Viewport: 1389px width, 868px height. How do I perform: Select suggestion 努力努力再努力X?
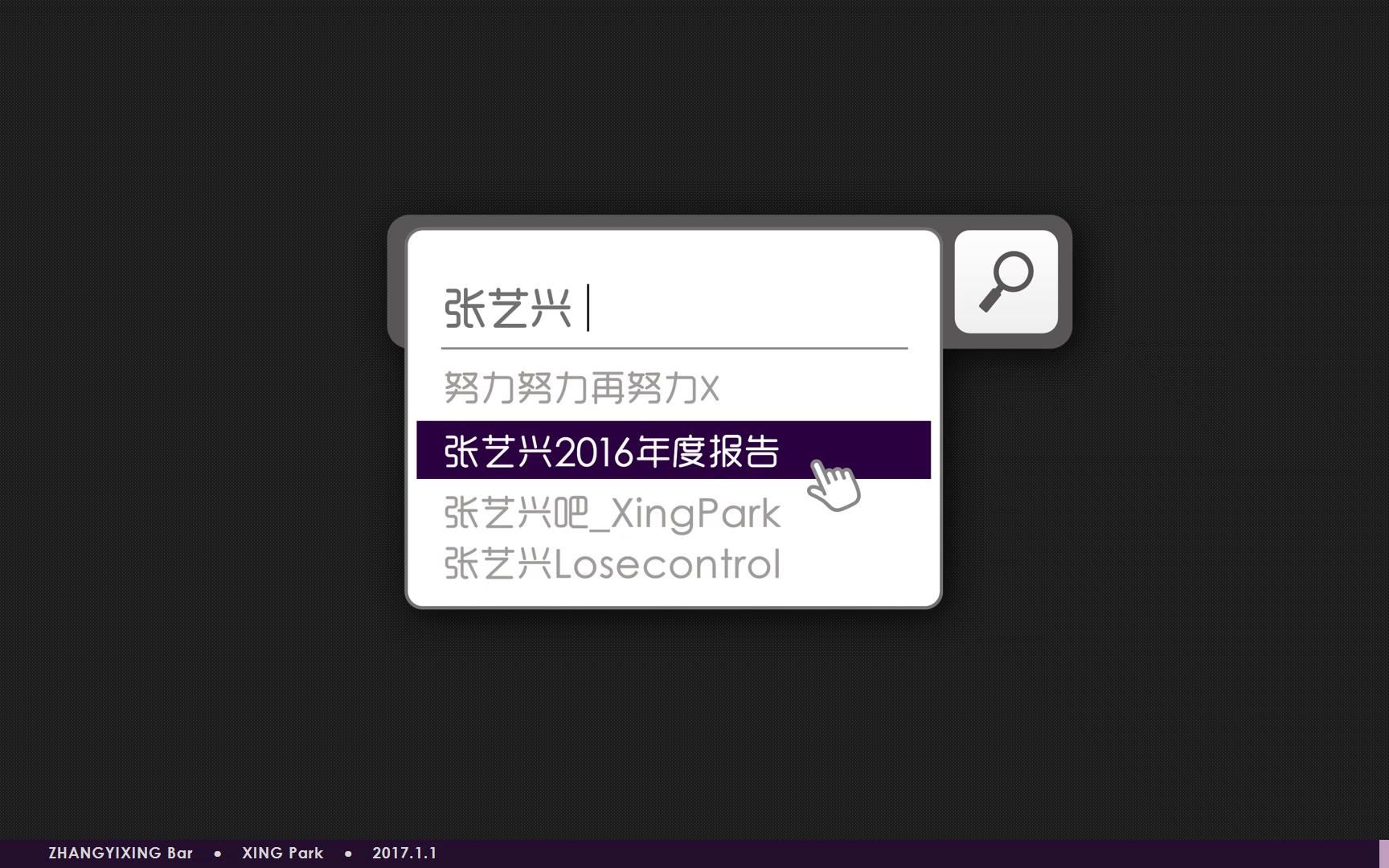581,388
